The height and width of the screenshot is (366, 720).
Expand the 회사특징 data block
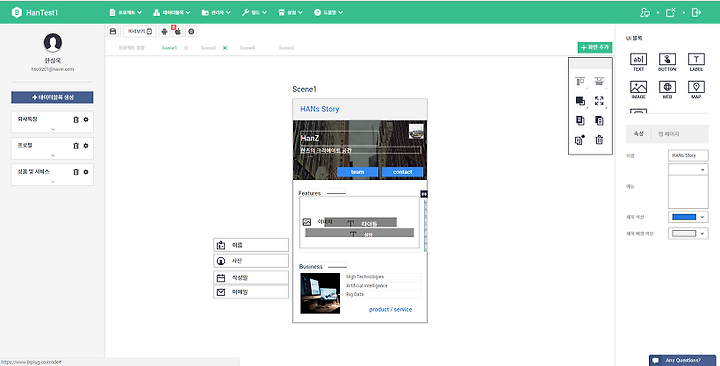tap(52, 130)
